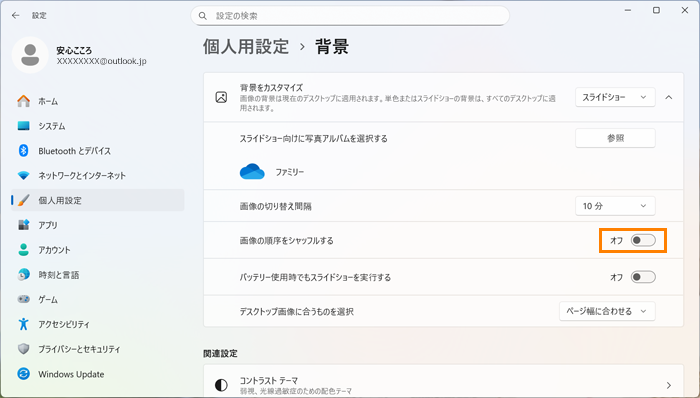The width and height of the screenshot is (700, 398).
Task: Click the ゲーム controller icon
Action: point(24,299)
